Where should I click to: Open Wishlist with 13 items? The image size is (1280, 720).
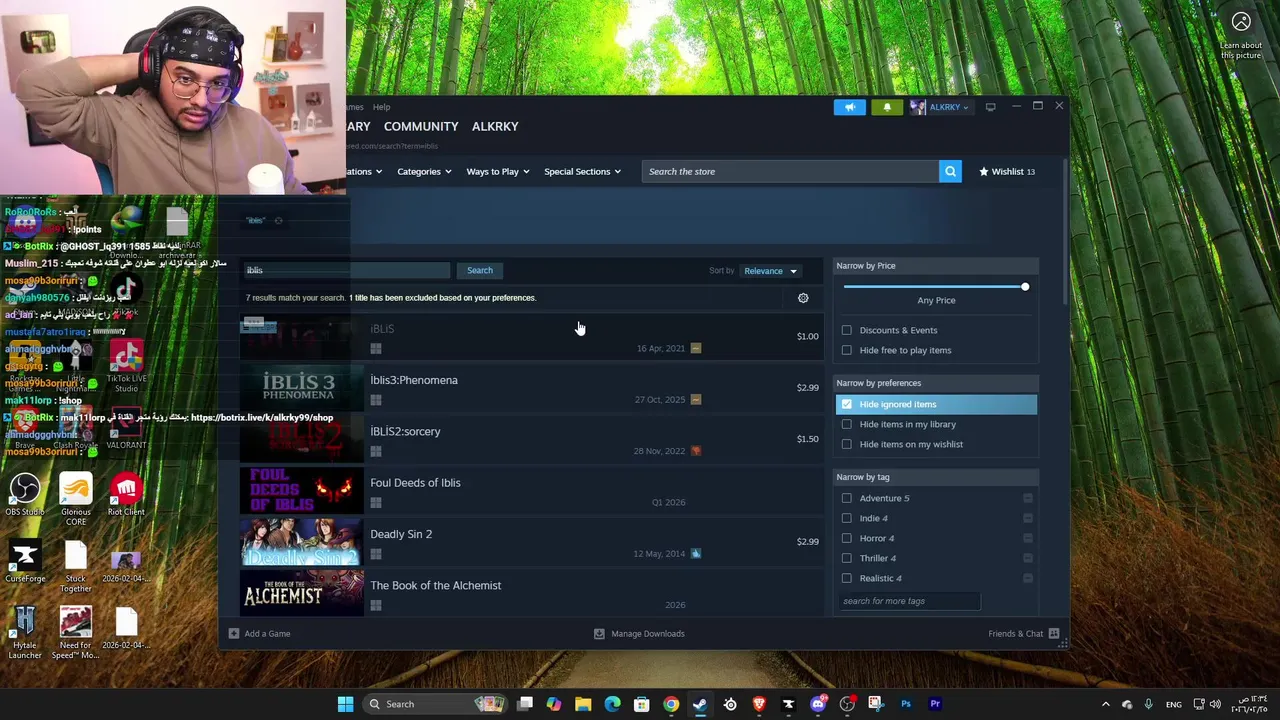1007,171
